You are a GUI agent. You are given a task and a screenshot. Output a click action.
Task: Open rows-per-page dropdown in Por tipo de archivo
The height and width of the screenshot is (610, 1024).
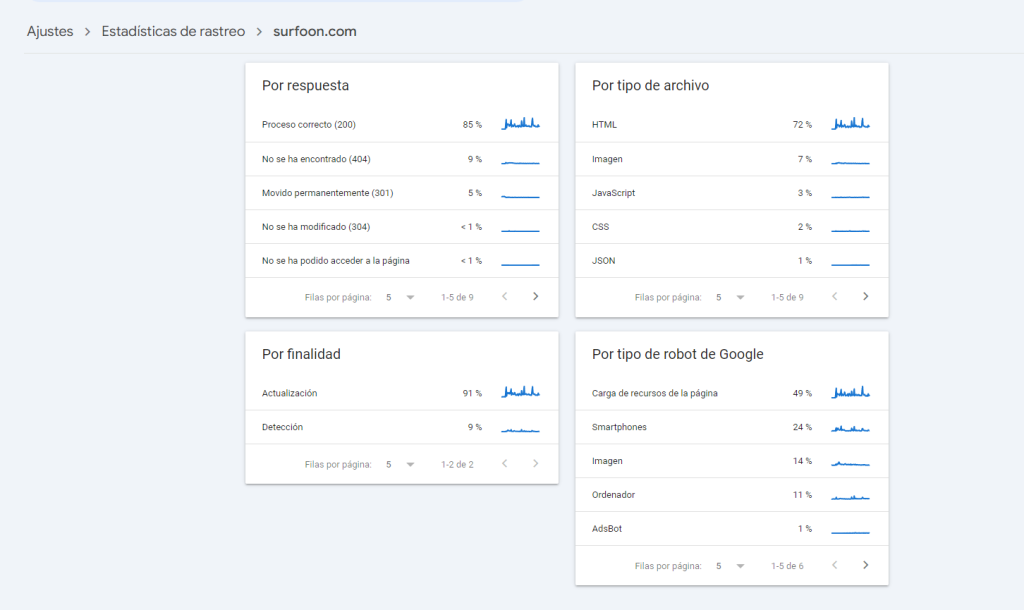click(729, 297)
